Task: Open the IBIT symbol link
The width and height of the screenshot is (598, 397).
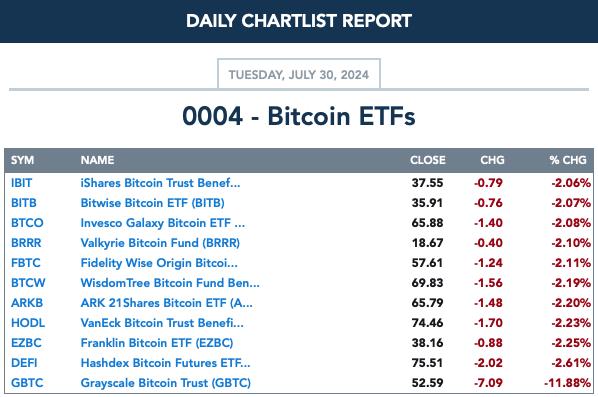Action: click(21, 183)
